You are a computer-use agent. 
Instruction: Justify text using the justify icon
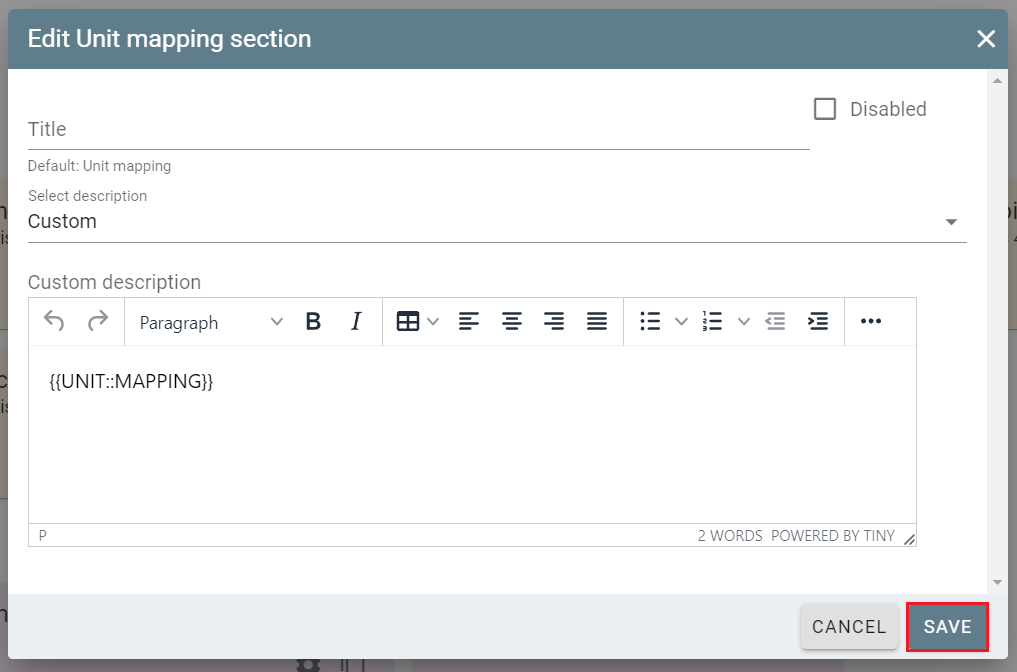[597, 321]
